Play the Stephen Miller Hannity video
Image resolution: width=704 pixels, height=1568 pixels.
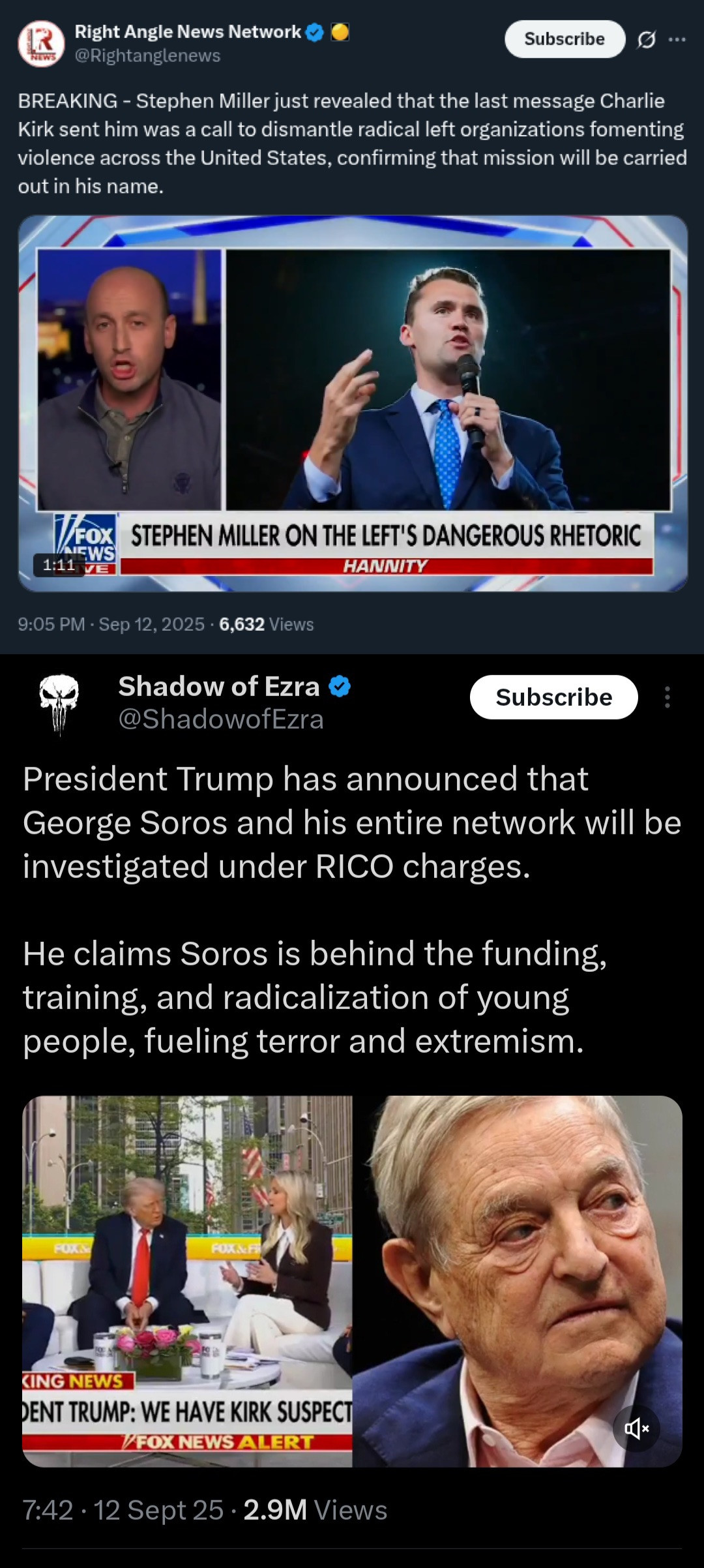point(353,404)
